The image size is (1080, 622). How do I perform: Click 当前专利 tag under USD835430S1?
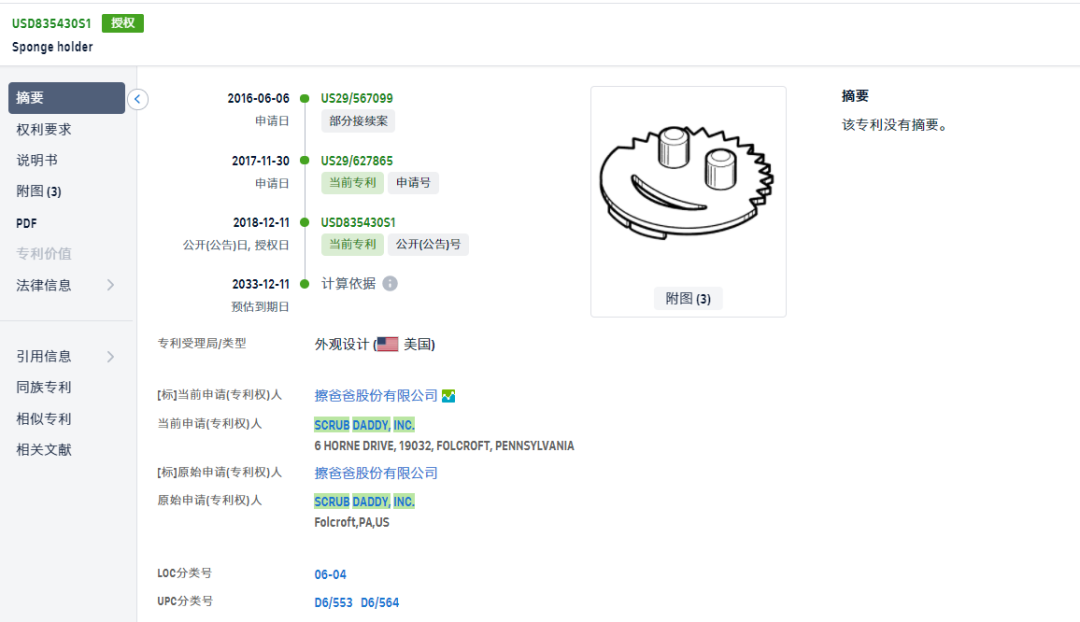353,245
